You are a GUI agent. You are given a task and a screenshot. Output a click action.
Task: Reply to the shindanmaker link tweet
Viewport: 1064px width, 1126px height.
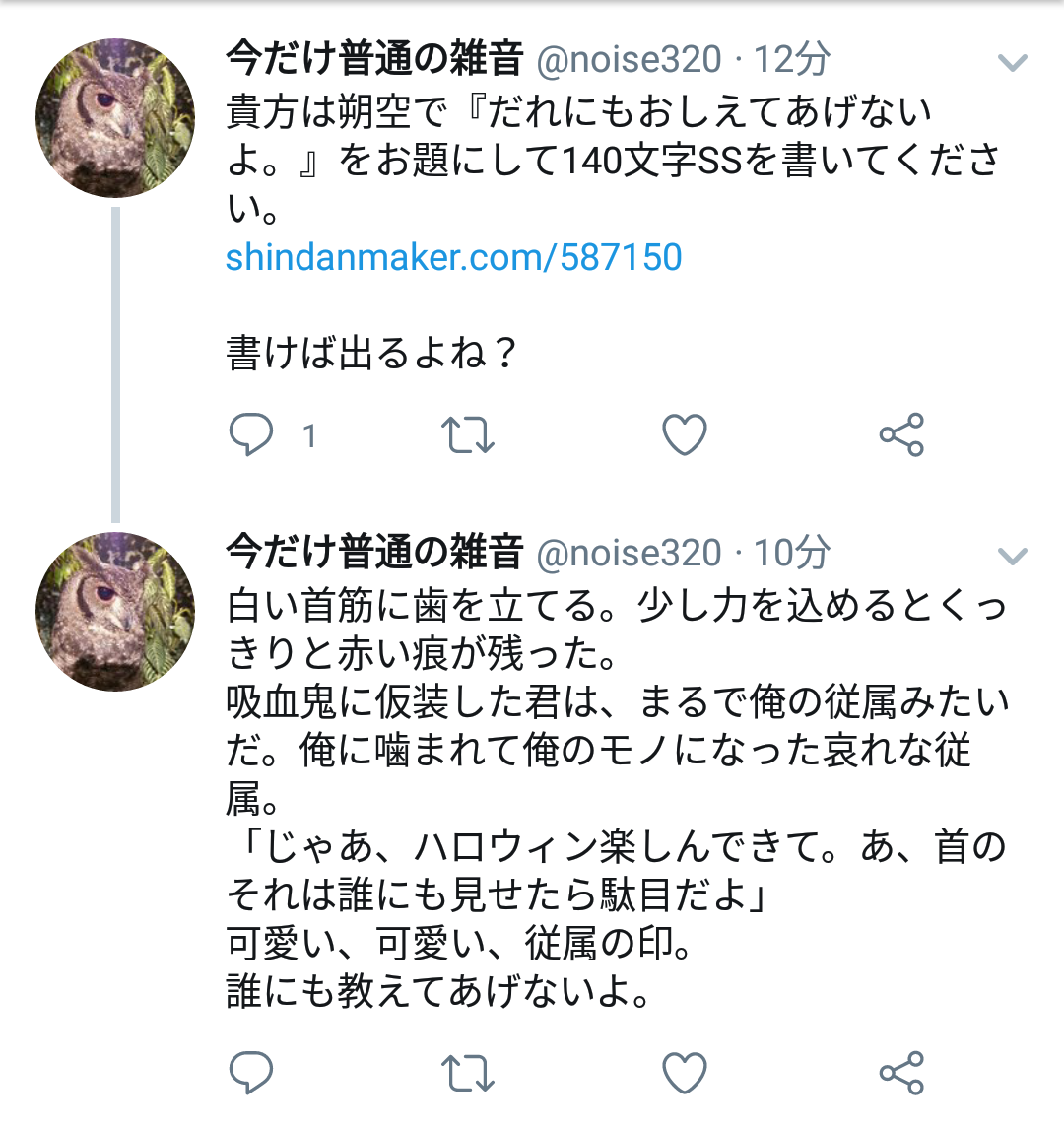click(x=251, y=434)
